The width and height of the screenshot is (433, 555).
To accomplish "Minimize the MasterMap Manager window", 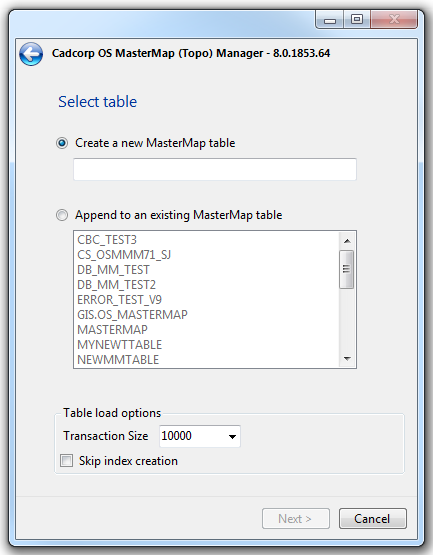I will [x=329, y=20].
